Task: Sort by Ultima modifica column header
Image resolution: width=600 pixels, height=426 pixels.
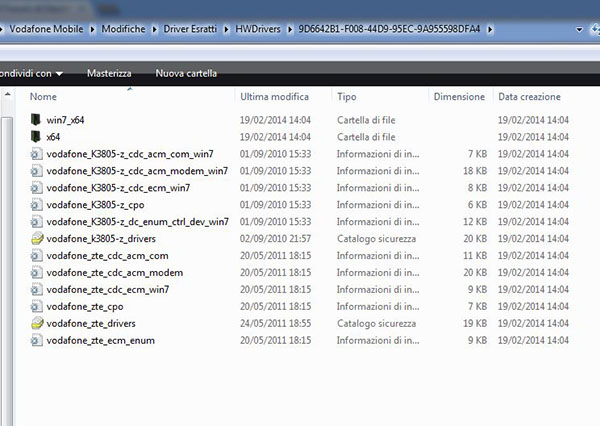Action: pos(275,97)
